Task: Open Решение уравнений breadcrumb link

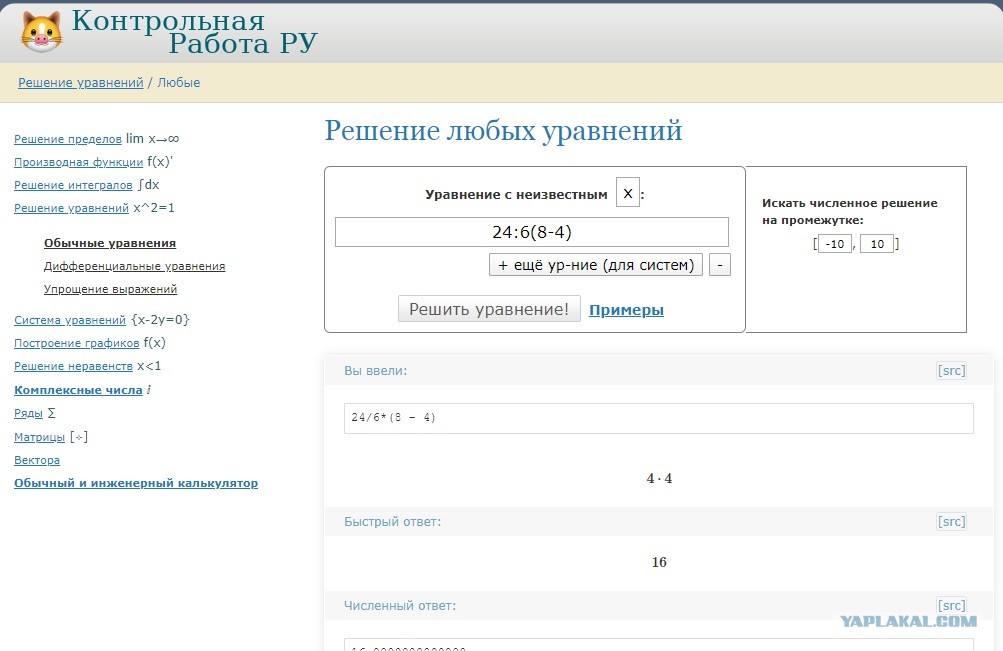Action: [81, 82]
